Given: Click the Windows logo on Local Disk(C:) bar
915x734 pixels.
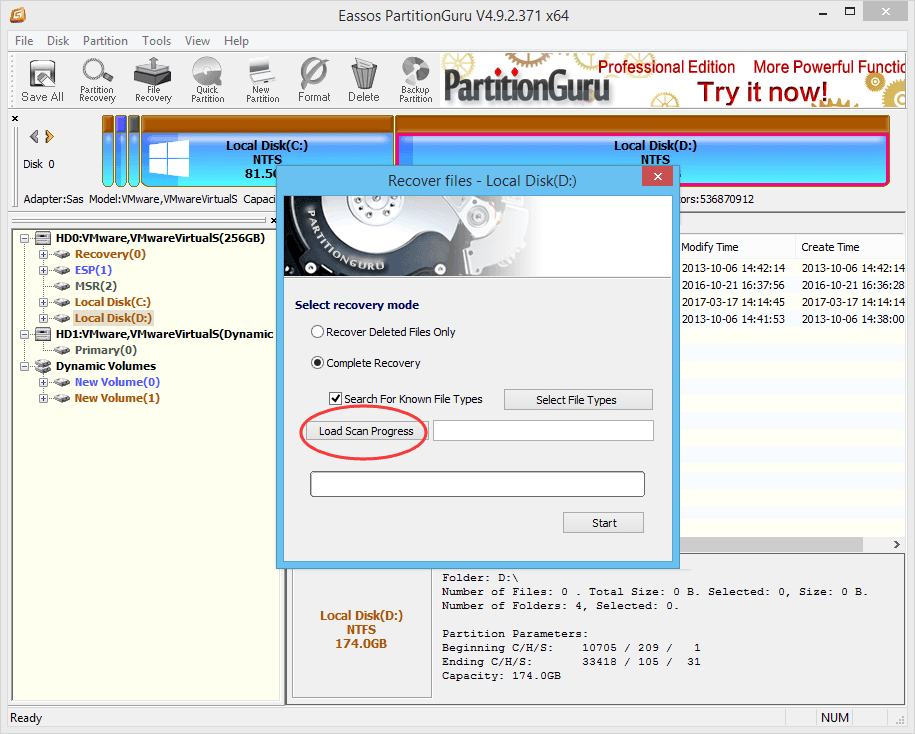Looking at the screenshot, I should point(169,158).
